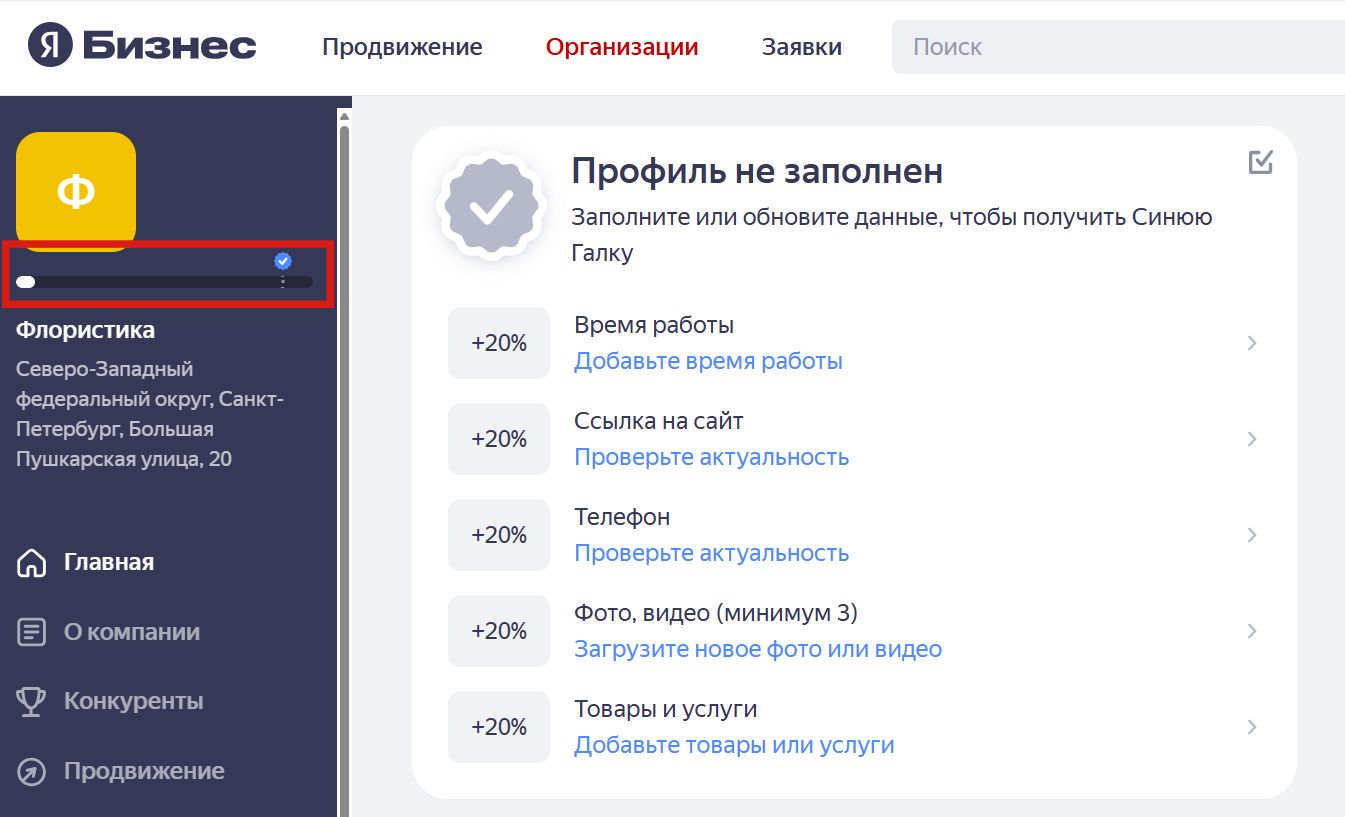Expand the Телефон row chevron
The height and width of the screenshot is (817, 1345).
[x=1252, y=535]
